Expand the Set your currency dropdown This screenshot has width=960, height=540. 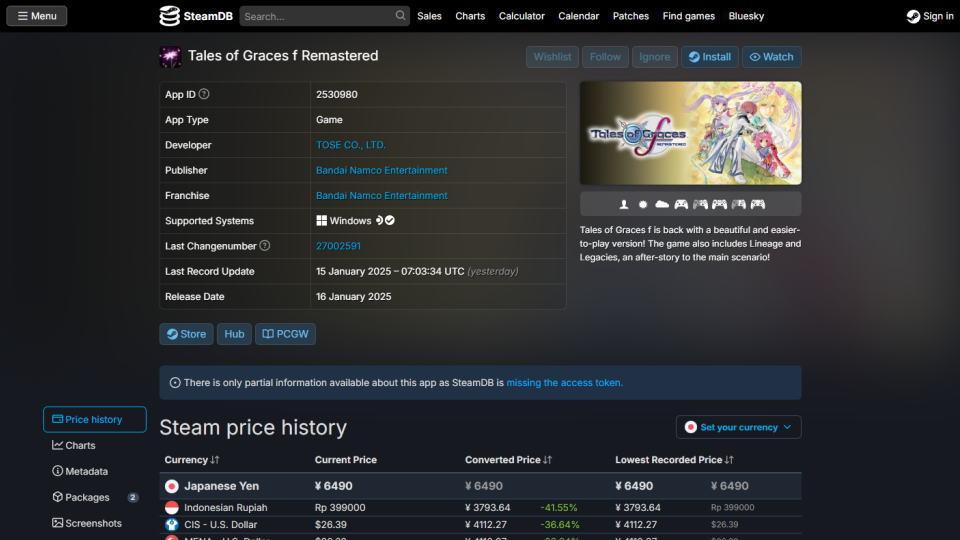738,427
